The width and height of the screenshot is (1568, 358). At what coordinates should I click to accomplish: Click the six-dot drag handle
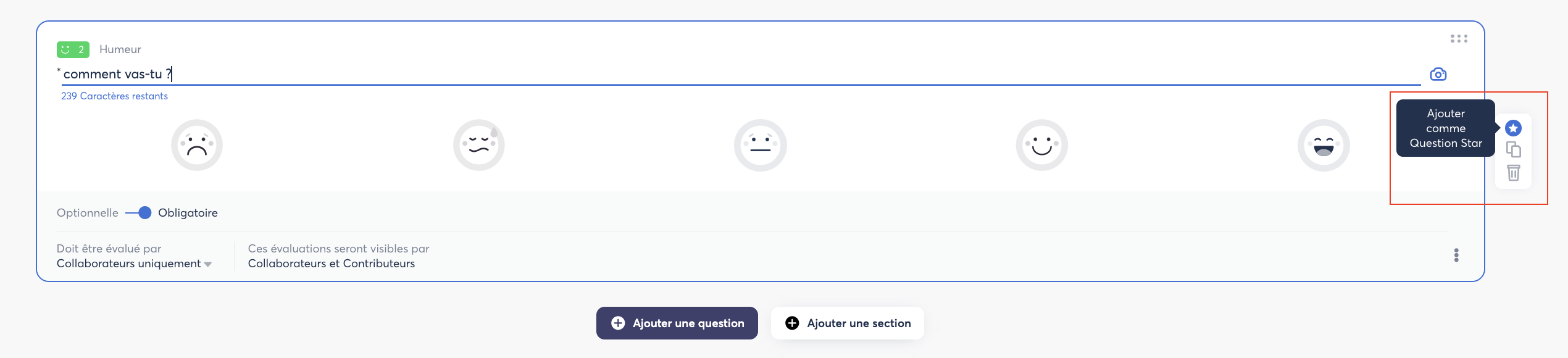point(1459,39)
